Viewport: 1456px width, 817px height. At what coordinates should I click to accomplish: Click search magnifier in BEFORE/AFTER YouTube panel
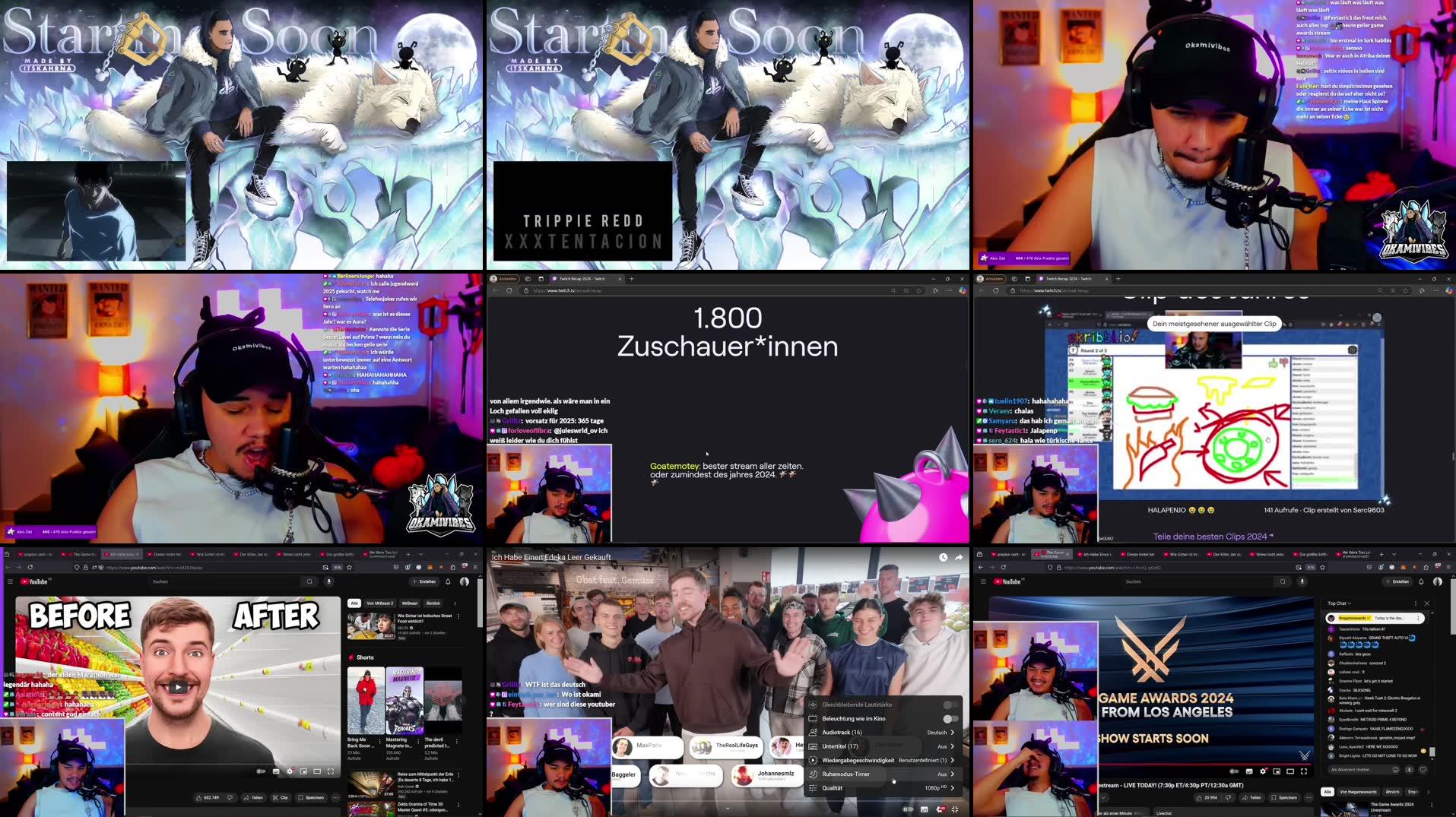(x=309, y=581)
